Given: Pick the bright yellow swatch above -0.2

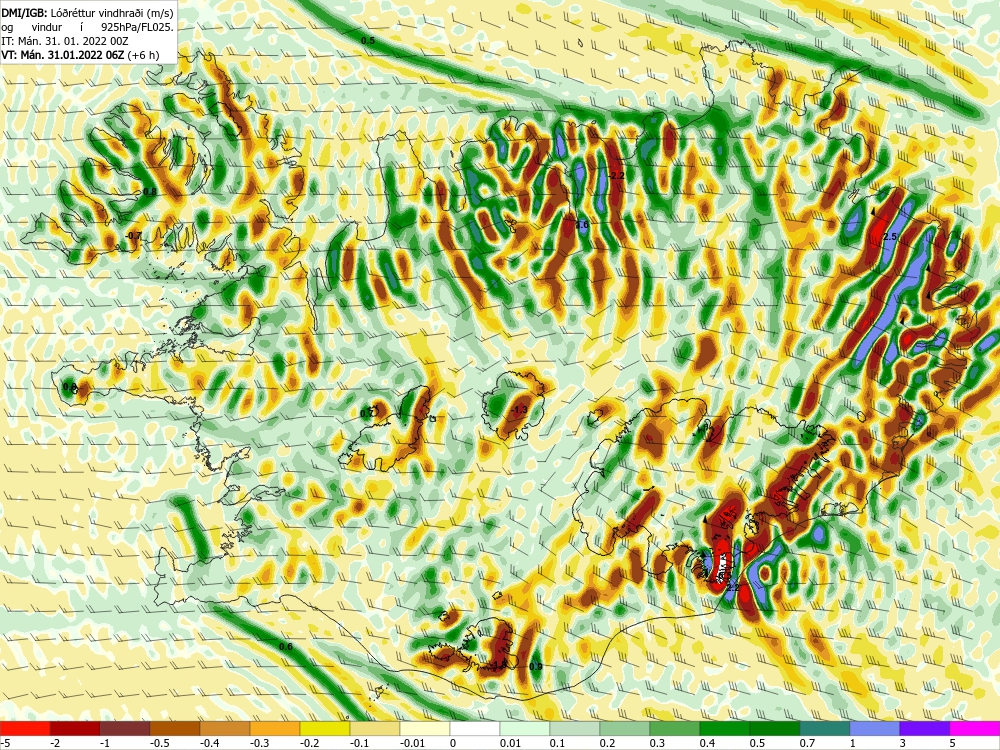Looking at the screenshot, I should point(325,728).
